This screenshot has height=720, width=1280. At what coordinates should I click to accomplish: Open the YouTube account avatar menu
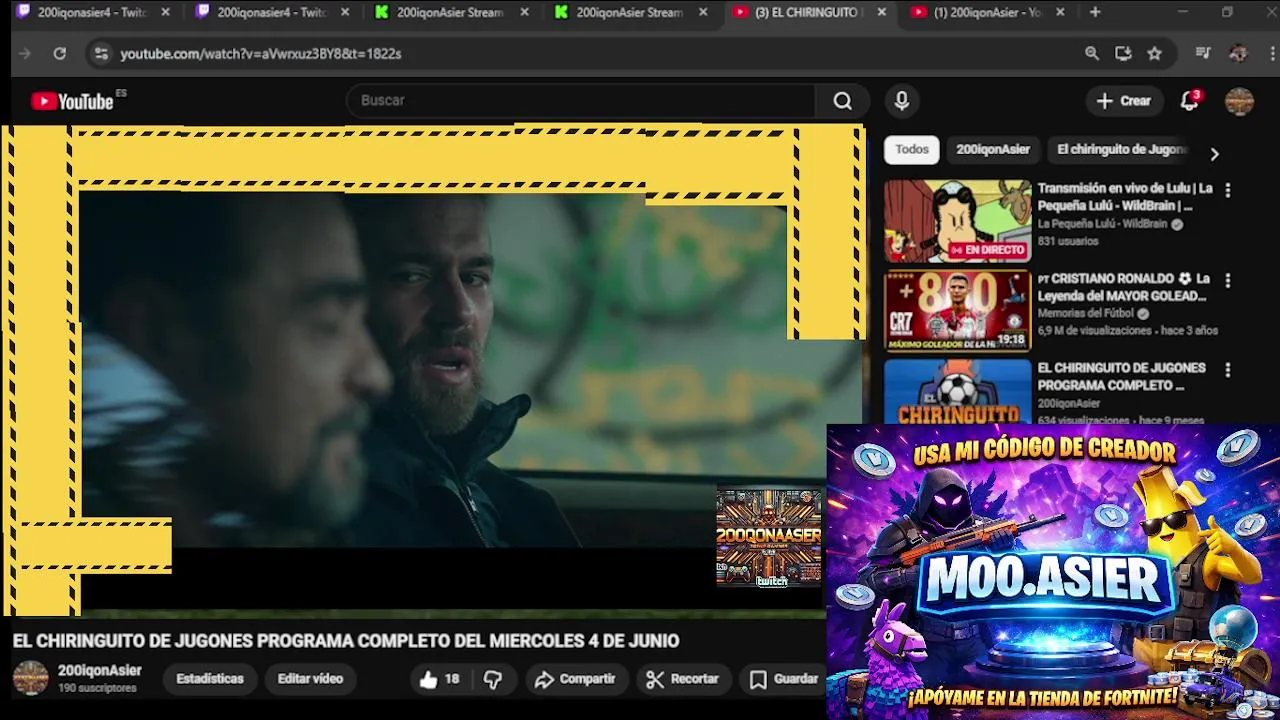tap(1239, 101)
